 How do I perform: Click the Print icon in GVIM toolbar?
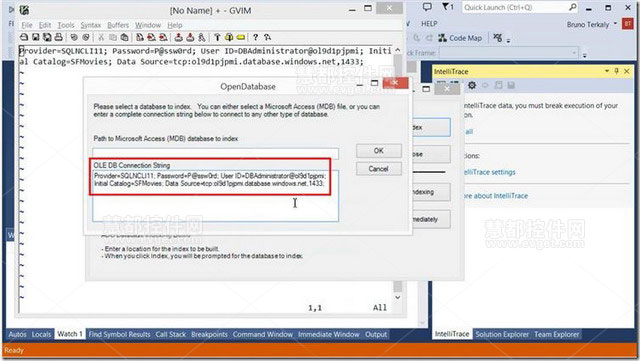click(x=58, y=37)
